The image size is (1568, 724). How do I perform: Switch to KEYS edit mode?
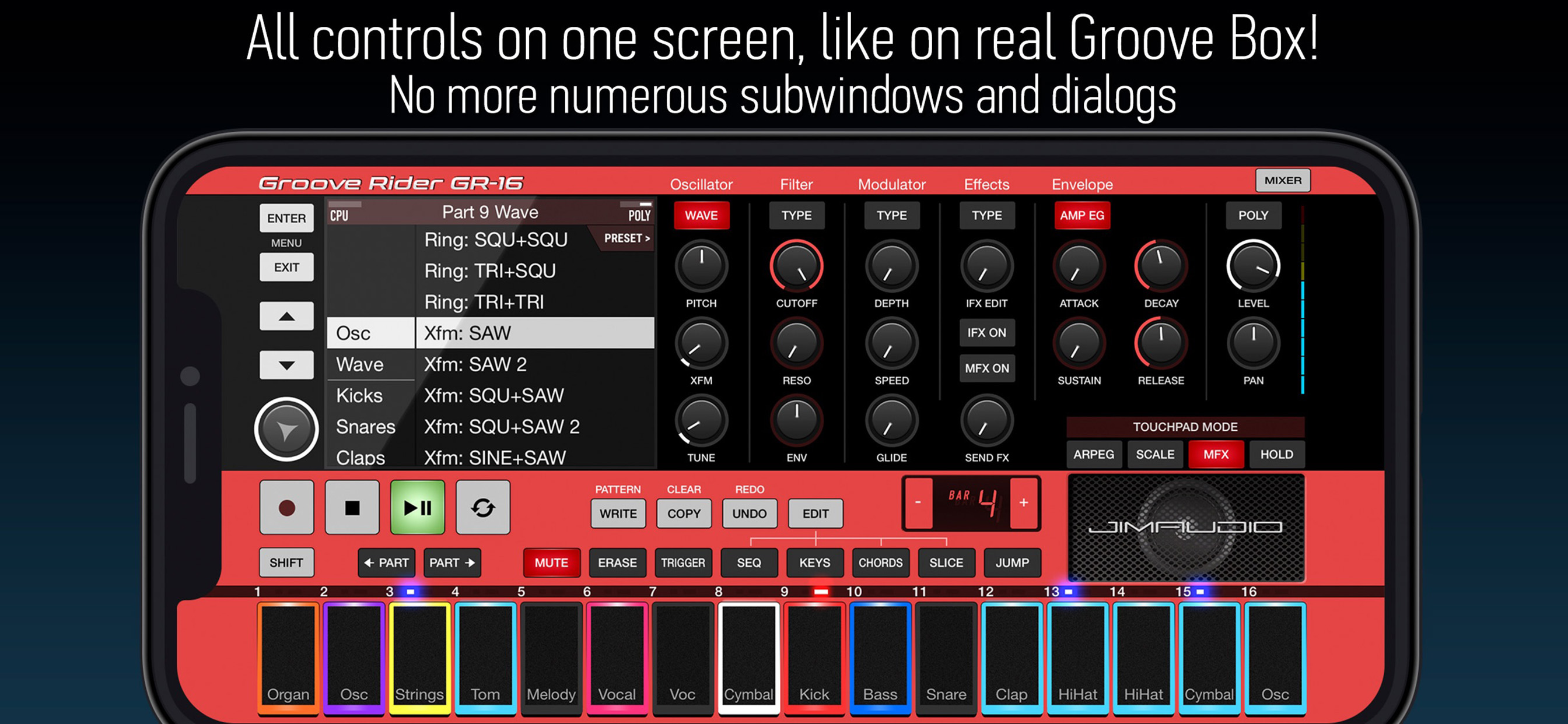[814, 563]
